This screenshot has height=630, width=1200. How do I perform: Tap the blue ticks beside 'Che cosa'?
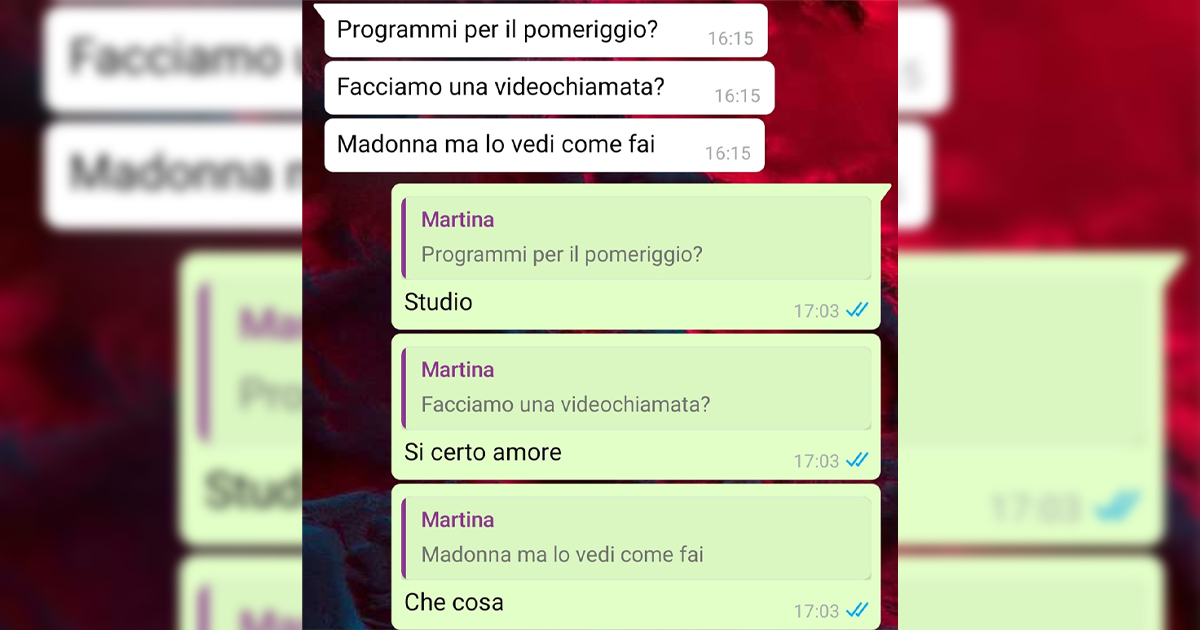pyautogui.click(x=857, y=611)
